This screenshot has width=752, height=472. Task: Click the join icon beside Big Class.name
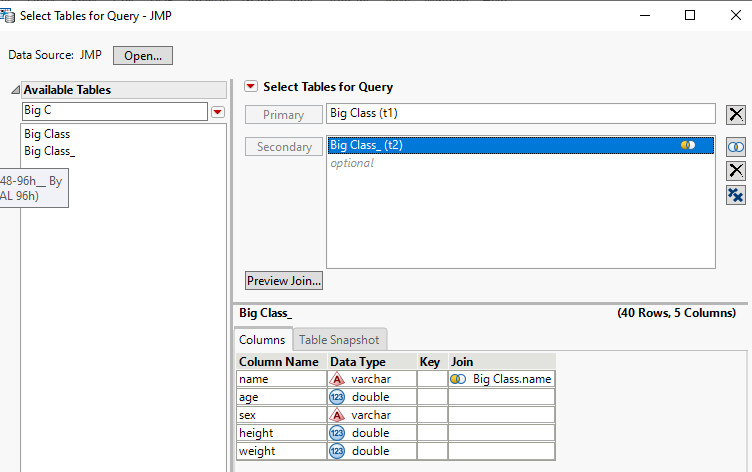[458, 379]
